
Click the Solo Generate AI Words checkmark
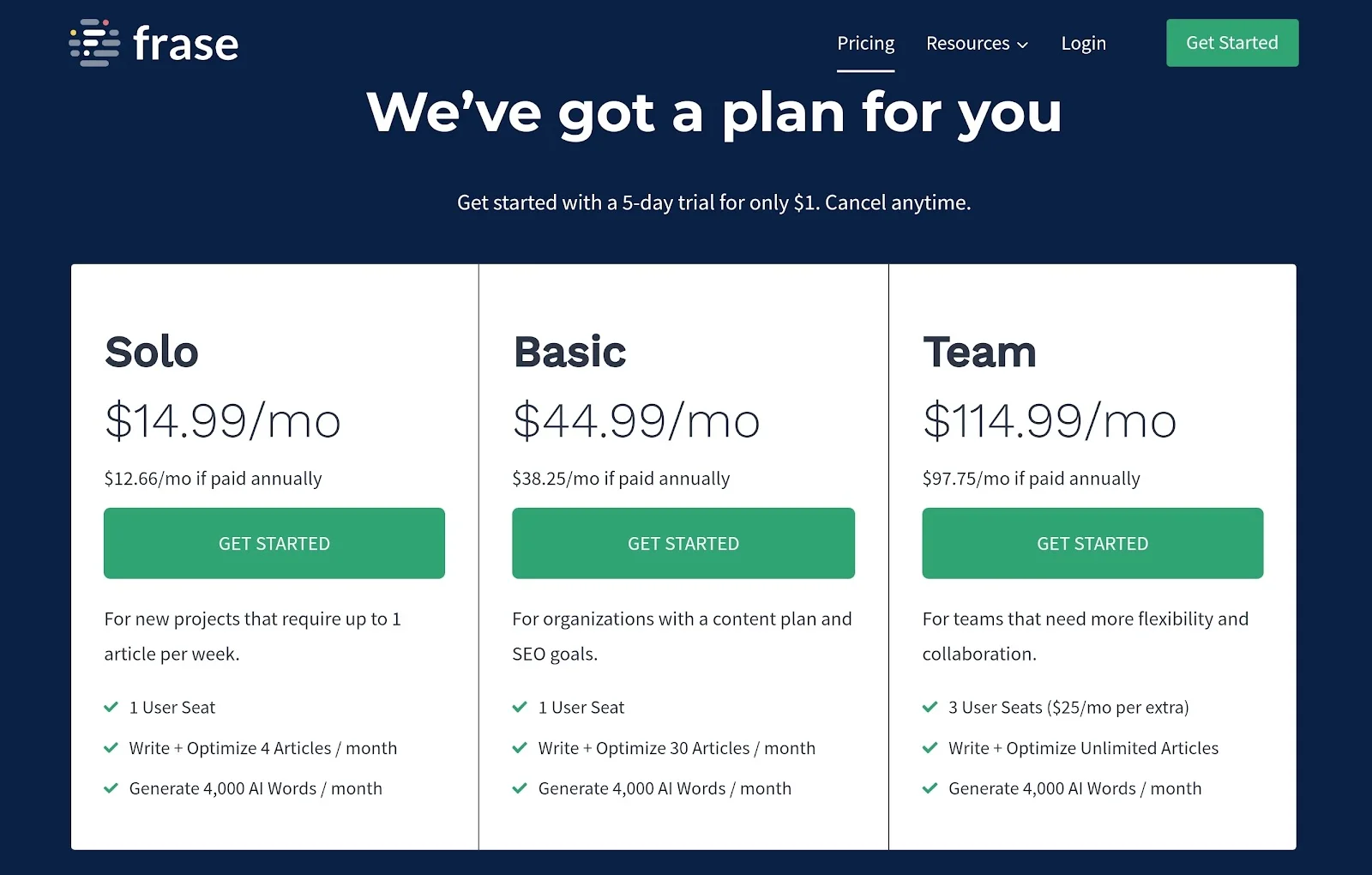point(111,788)
